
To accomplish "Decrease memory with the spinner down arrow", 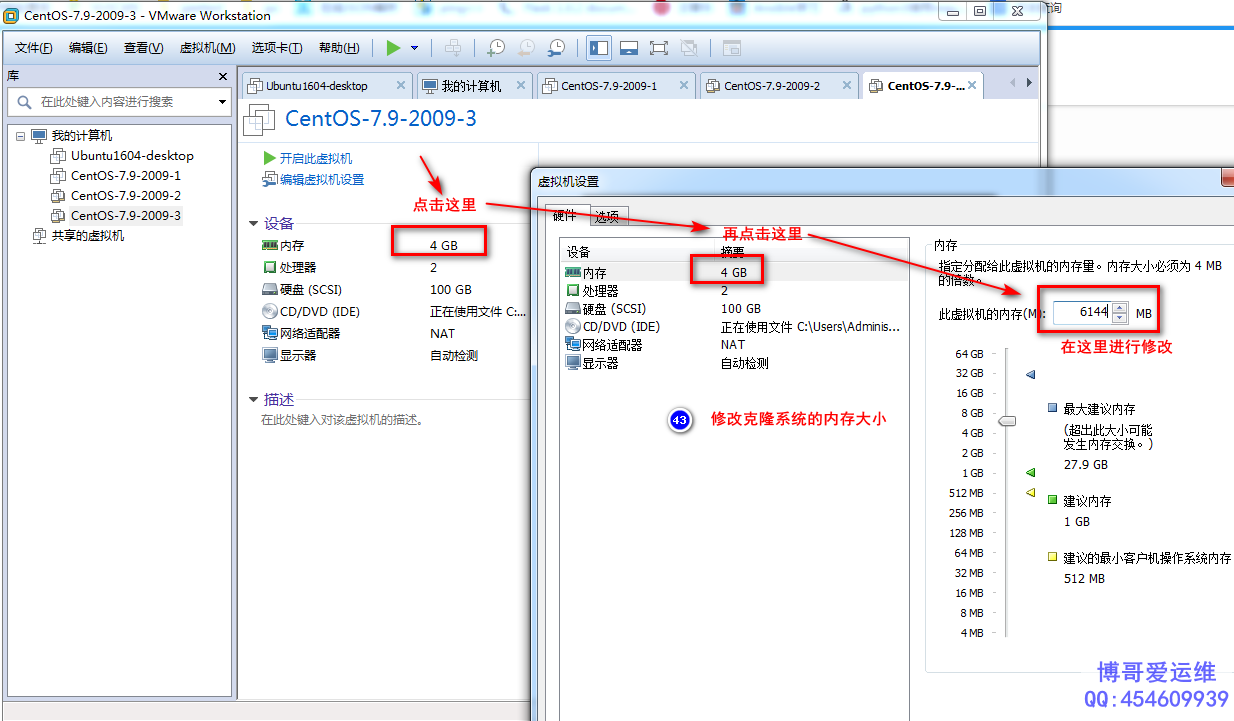I will click(x=1120, y=318).
